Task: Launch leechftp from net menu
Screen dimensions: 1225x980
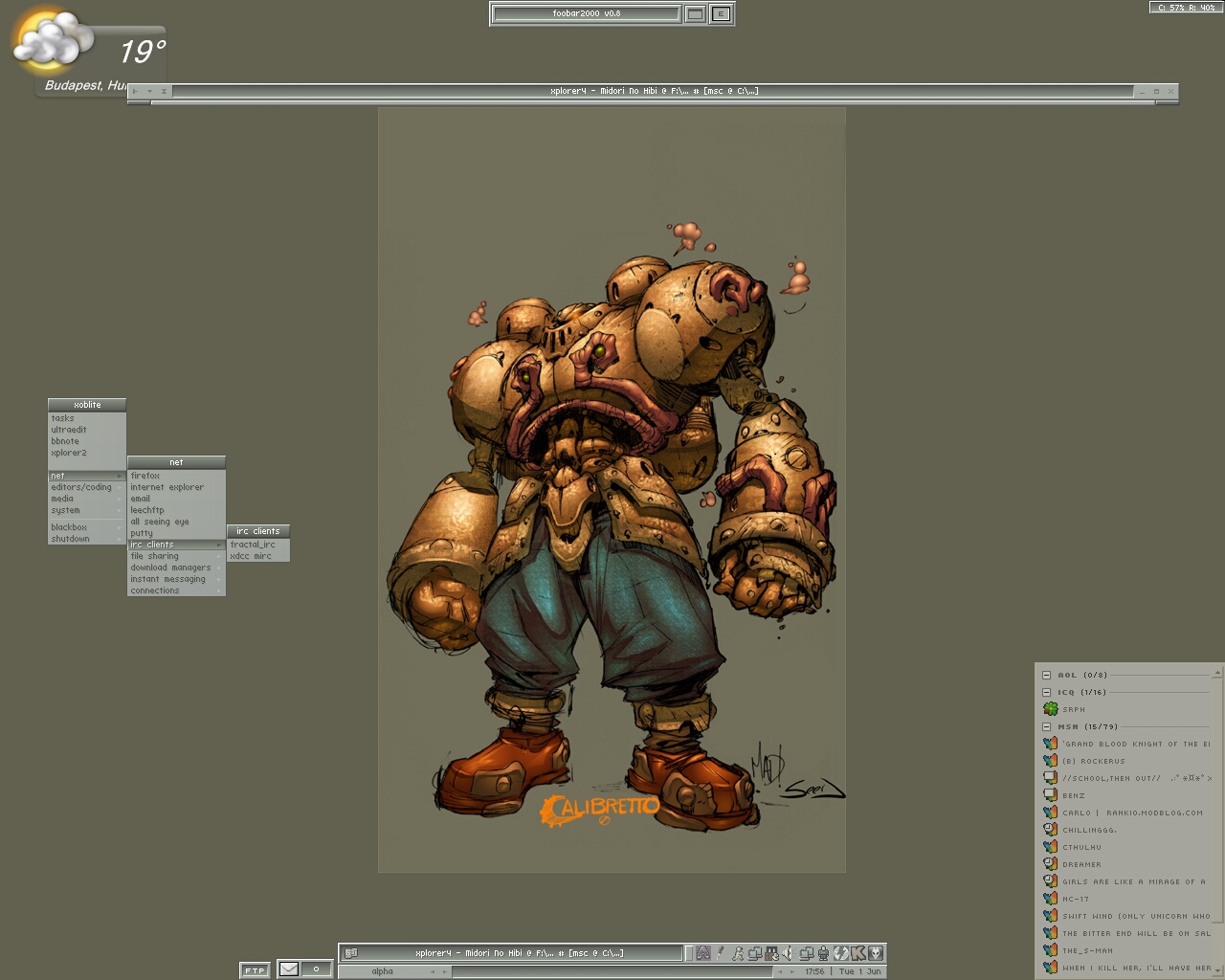Action: pos(176,510)
